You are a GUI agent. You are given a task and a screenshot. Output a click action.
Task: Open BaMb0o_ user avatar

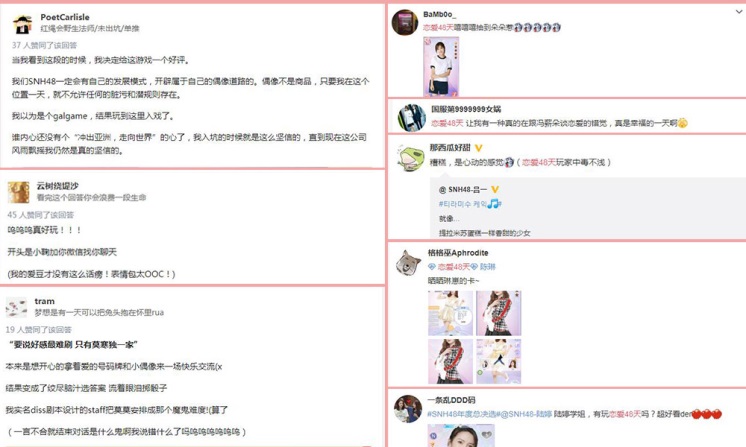(404, 22)
